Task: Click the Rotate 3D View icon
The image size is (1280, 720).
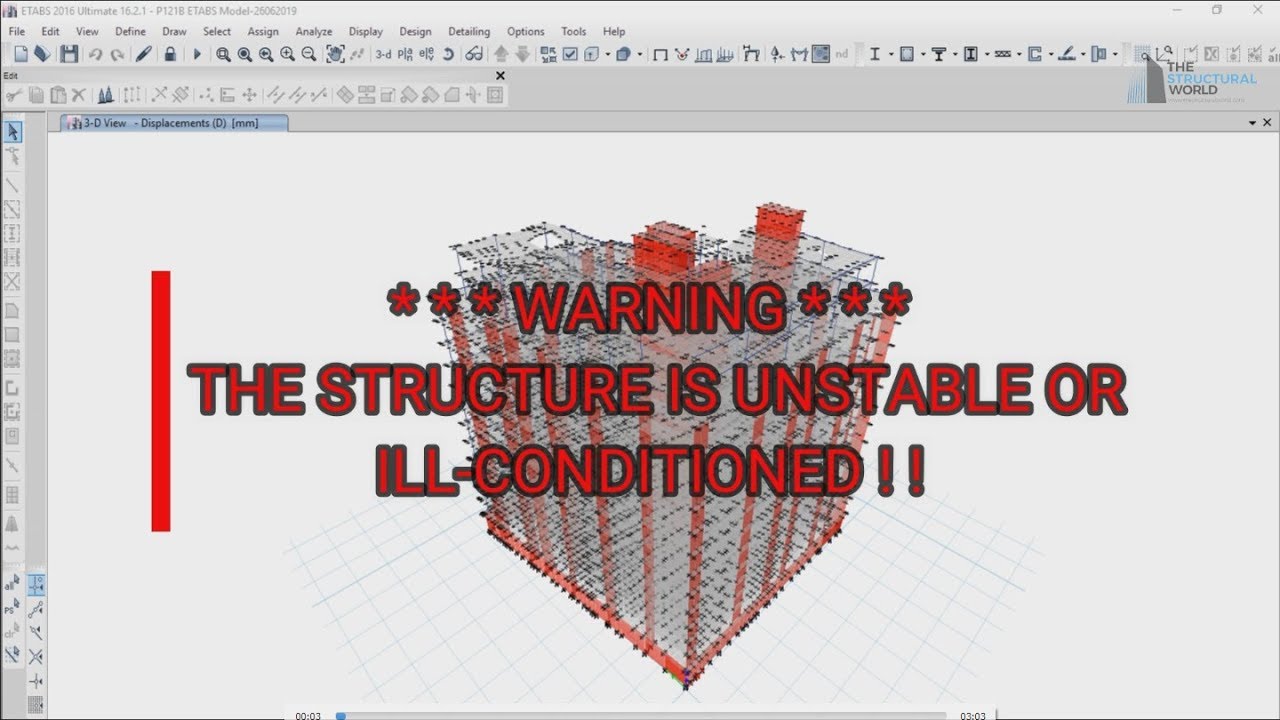Action: 448,54
